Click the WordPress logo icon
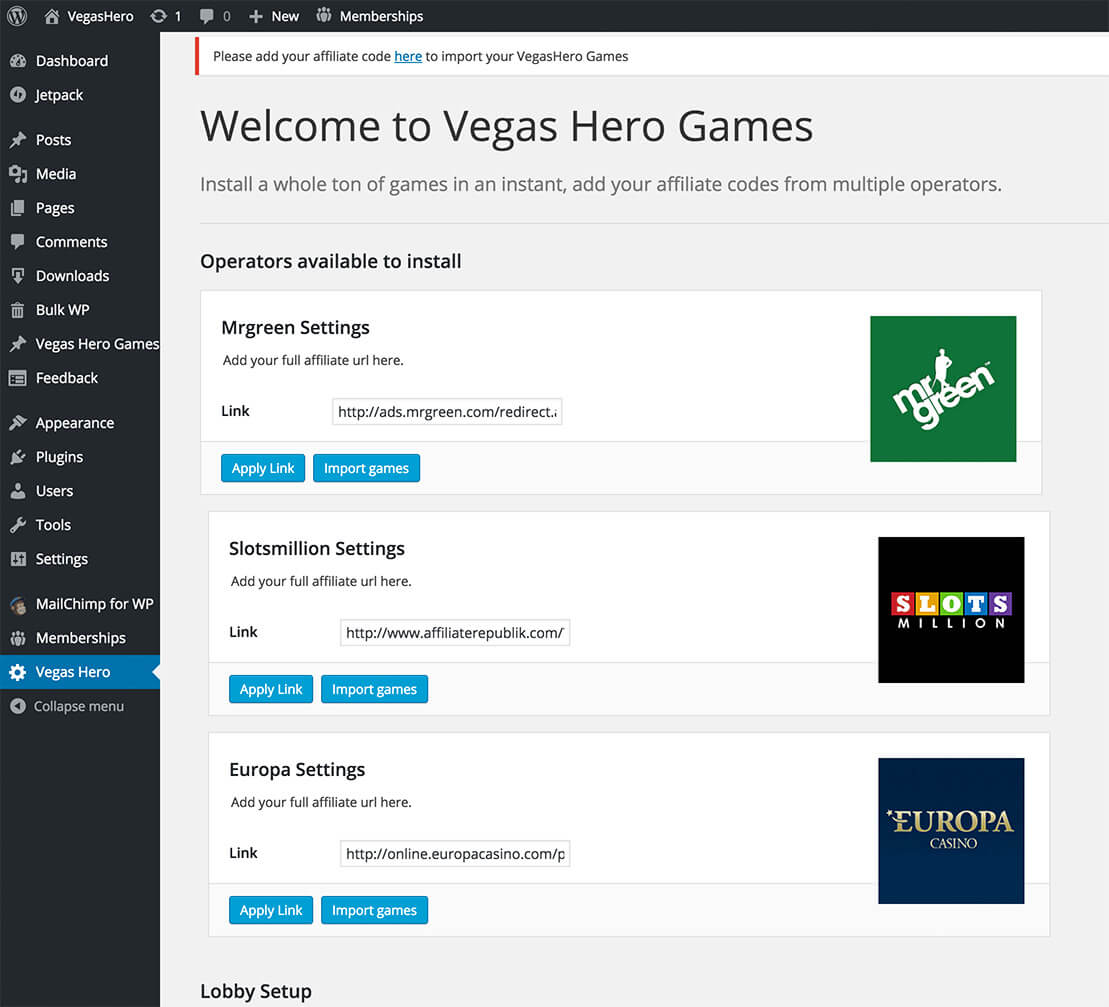Viewport: 1109px width, 1007px height. pyautogui.click(x=17, y=16)
